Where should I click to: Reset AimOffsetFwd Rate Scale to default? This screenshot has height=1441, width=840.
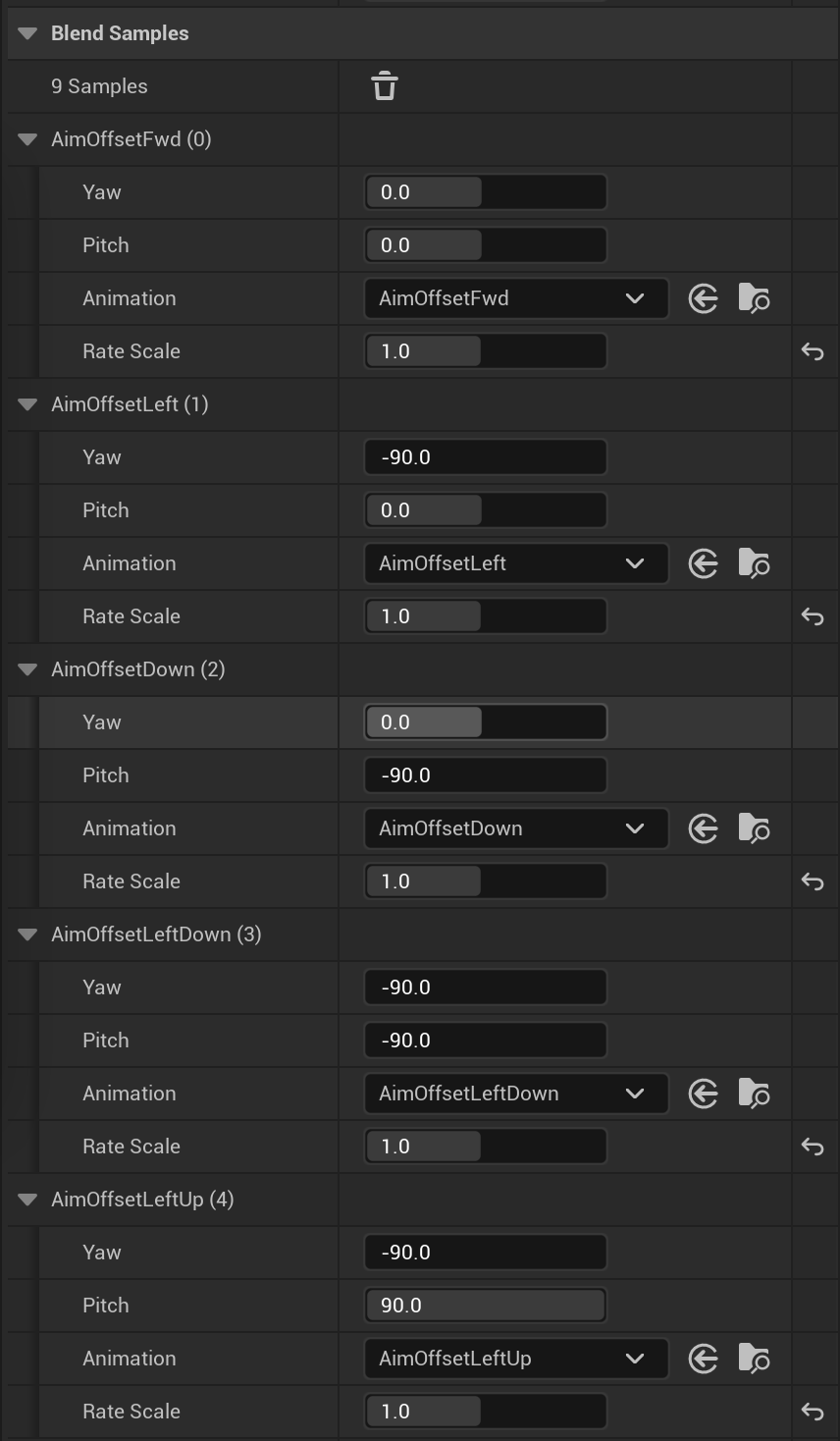[813, 351]
